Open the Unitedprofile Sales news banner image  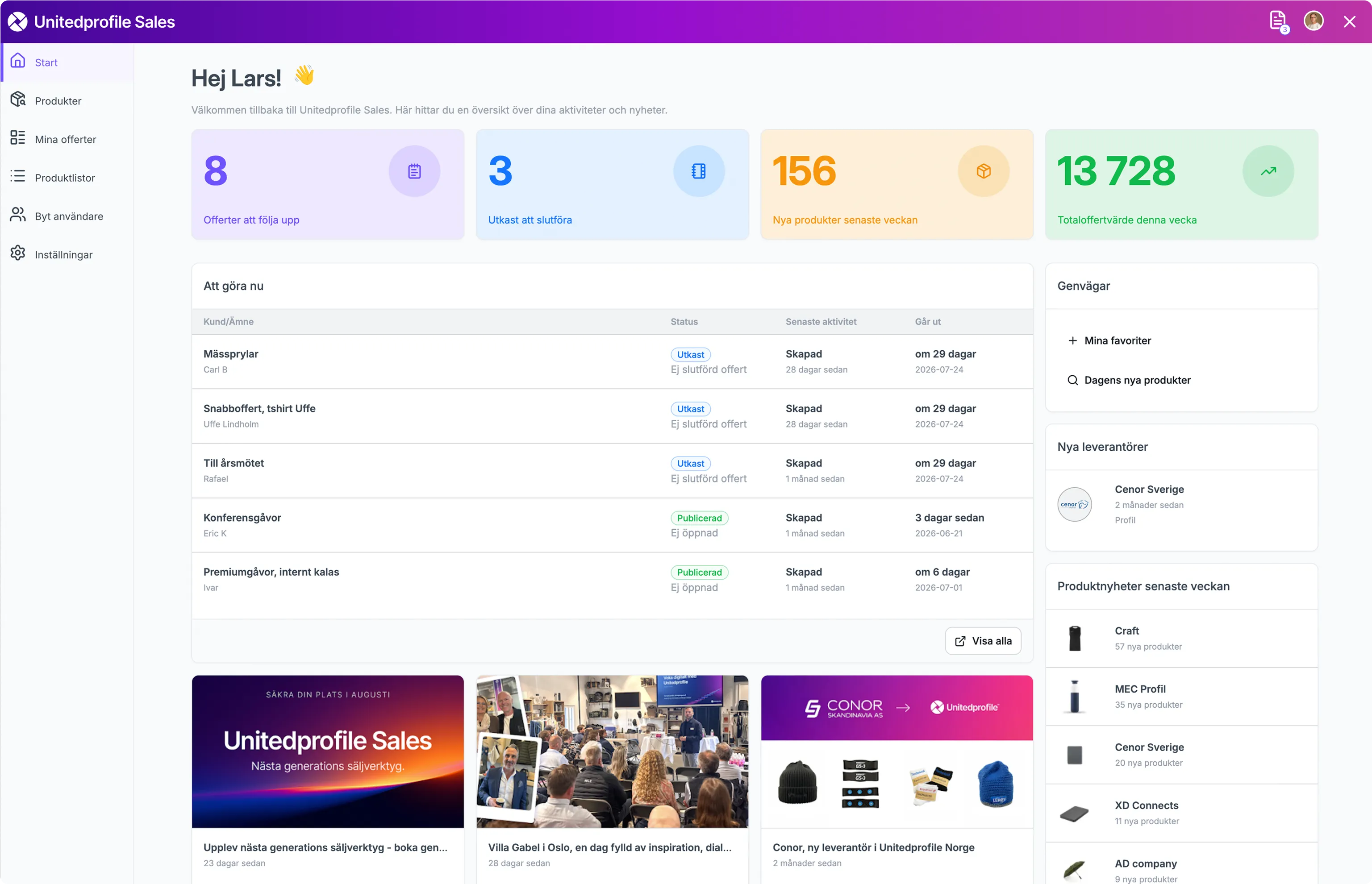(327, 751)
